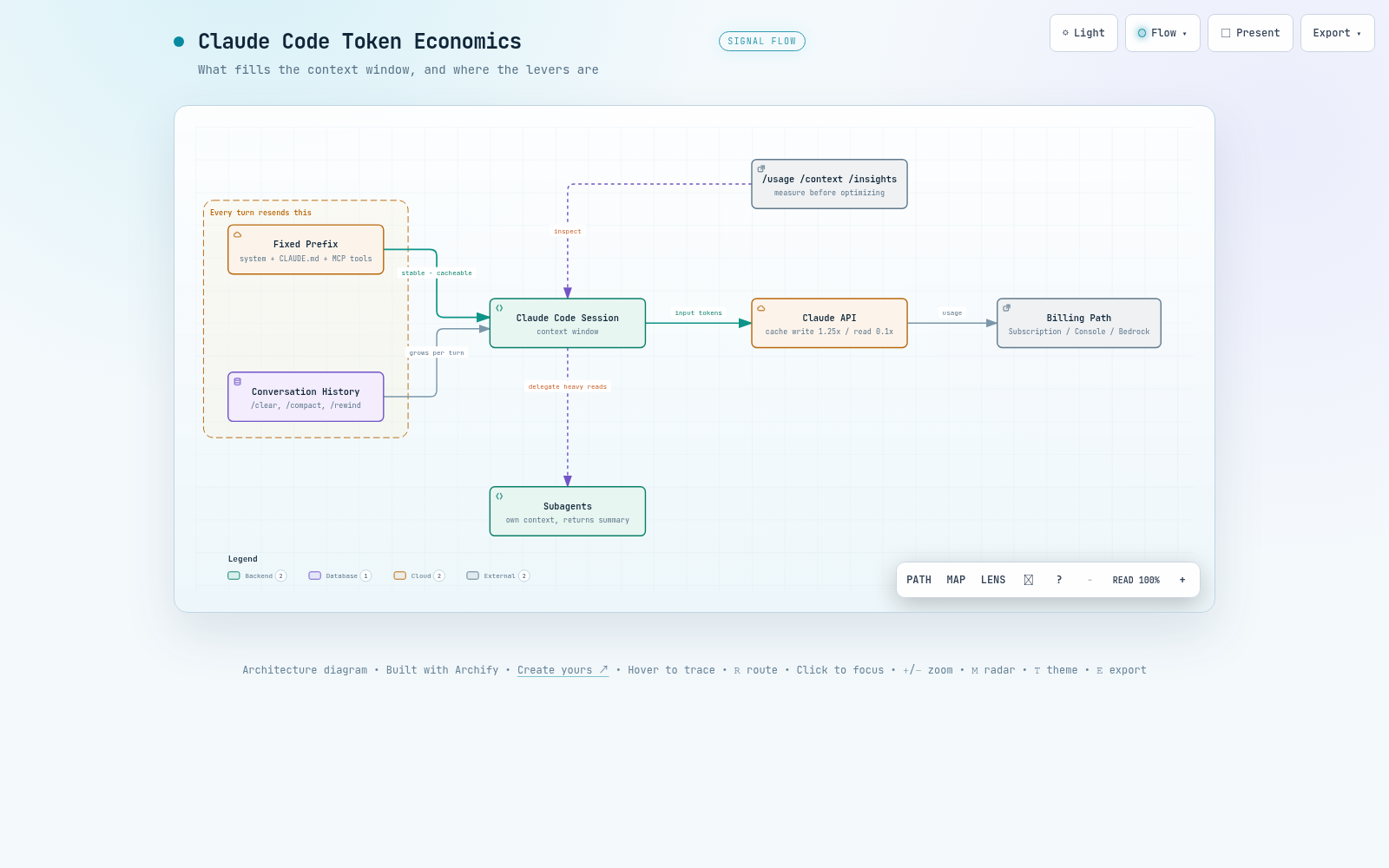The image size is (1389, 868).
Task: Click the READ 100% zoom indicator
Action: click(1136, 580)
